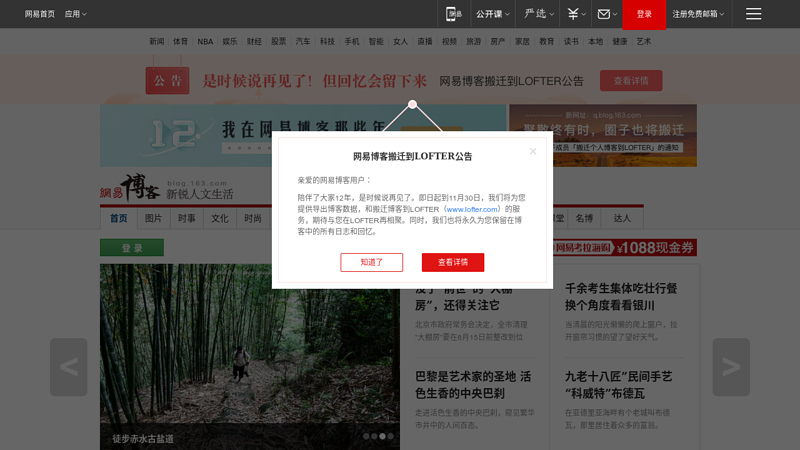Select the 时事 blog tab
The image size is (800, 450).
click(x=187, y=218)
